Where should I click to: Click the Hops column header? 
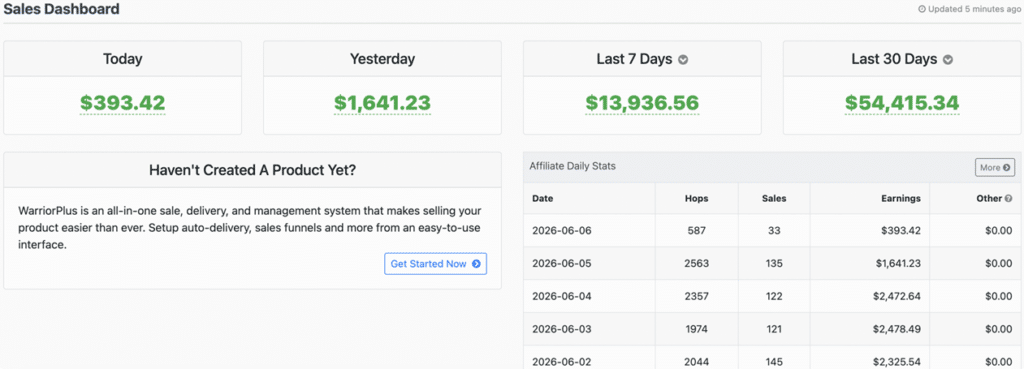tap(697, 199)
